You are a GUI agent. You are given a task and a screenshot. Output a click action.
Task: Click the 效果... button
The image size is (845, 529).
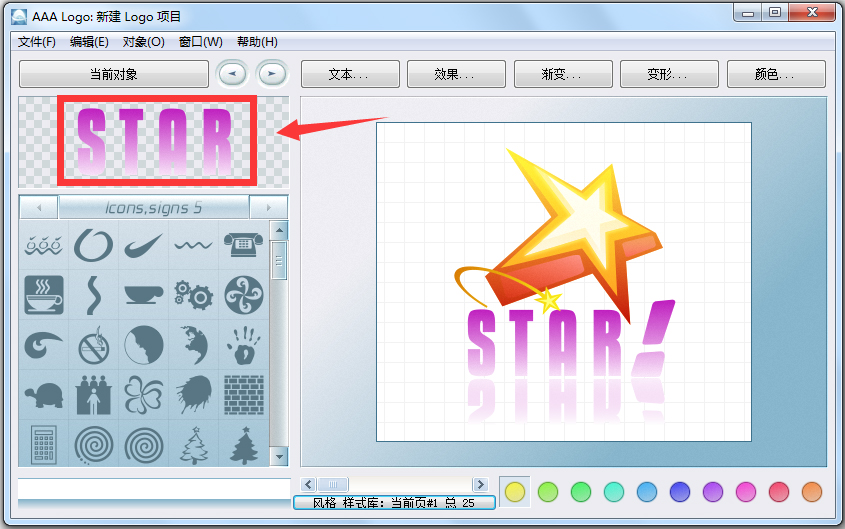[x=455, y=74]
